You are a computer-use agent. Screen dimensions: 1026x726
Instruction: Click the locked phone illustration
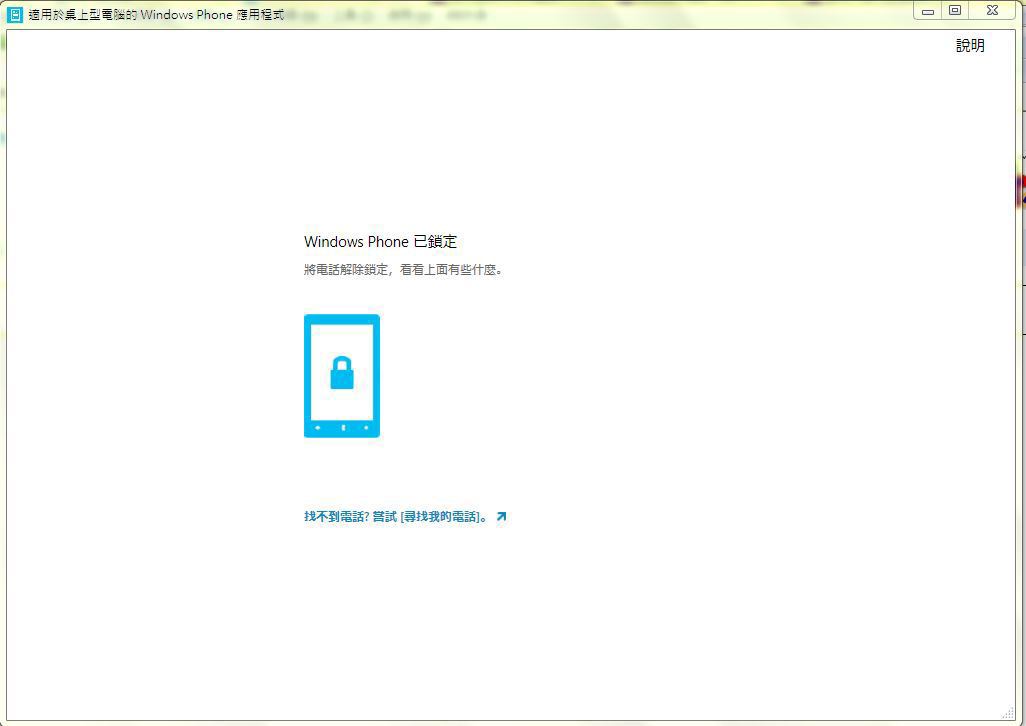(x=342, y=376)
